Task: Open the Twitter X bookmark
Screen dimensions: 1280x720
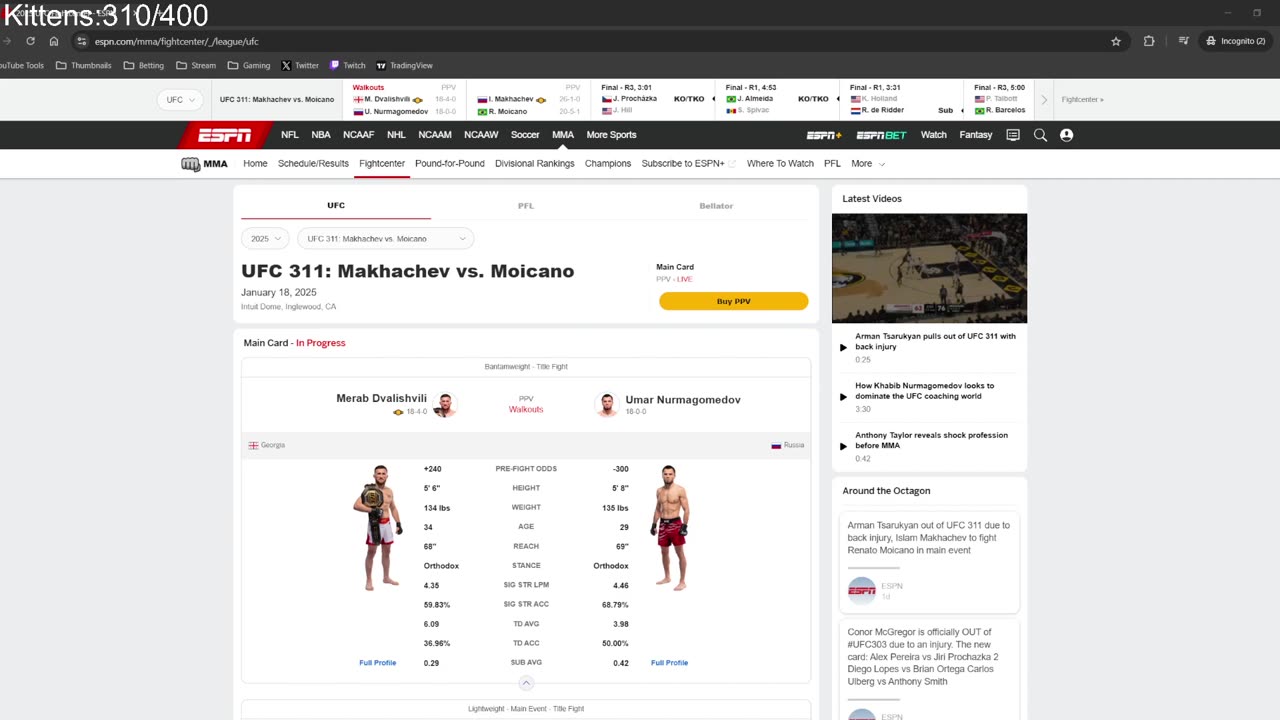Action: click(300, 66)
